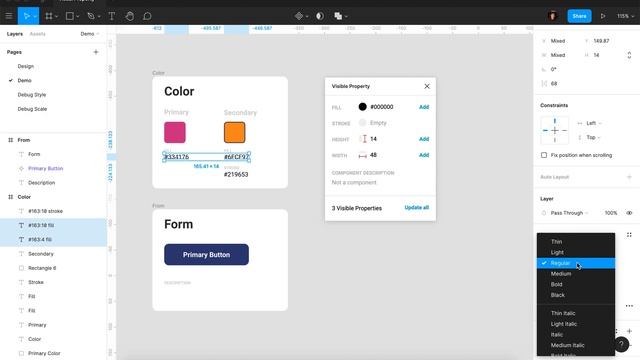This screenshot has width=640, height=360.
Task: Choose Thin Italic font style
Action: pos(576,313)
